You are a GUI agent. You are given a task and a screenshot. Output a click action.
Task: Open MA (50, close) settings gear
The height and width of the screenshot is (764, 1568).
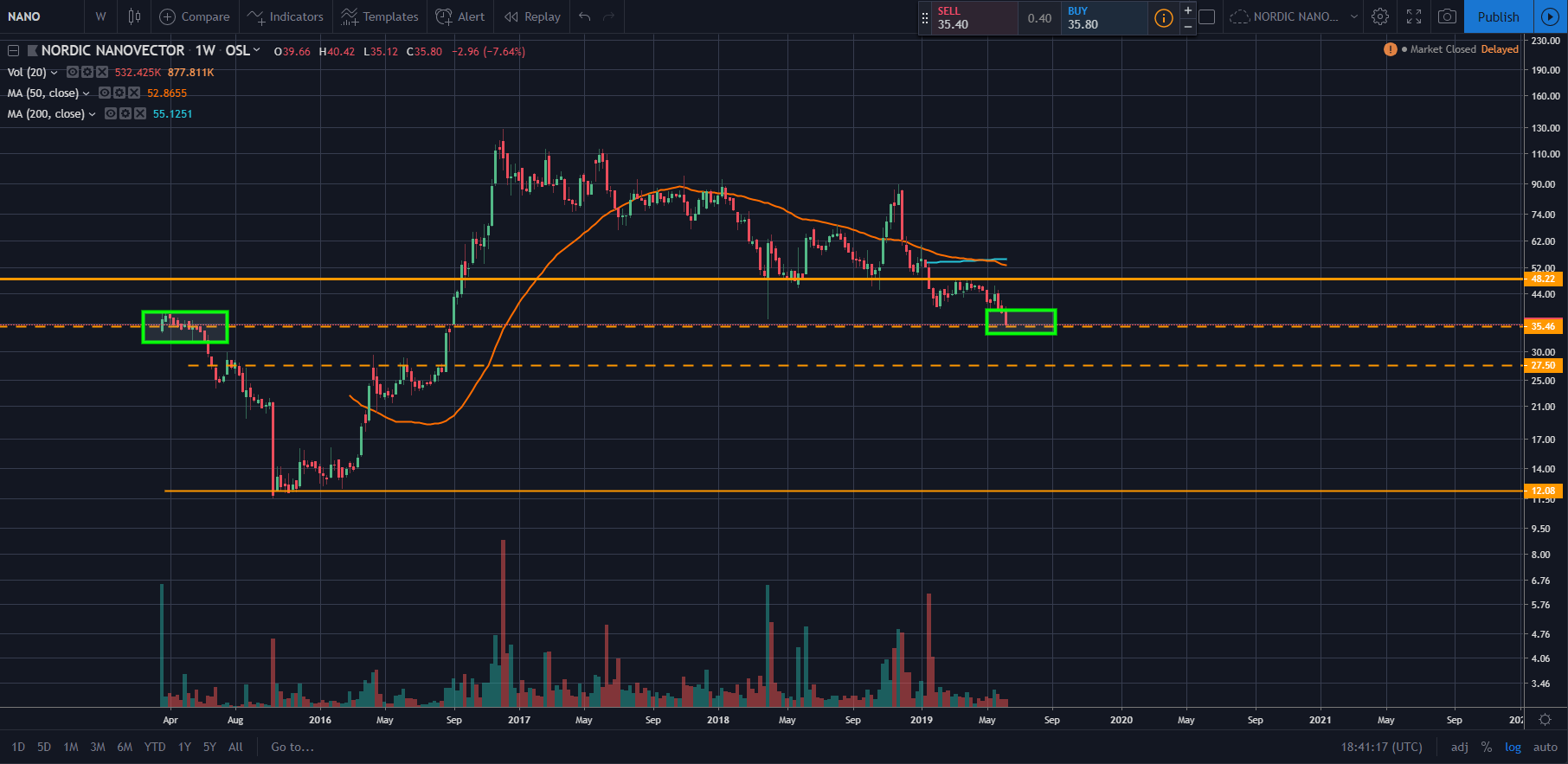pyautogui.click(x=119, y=93)
